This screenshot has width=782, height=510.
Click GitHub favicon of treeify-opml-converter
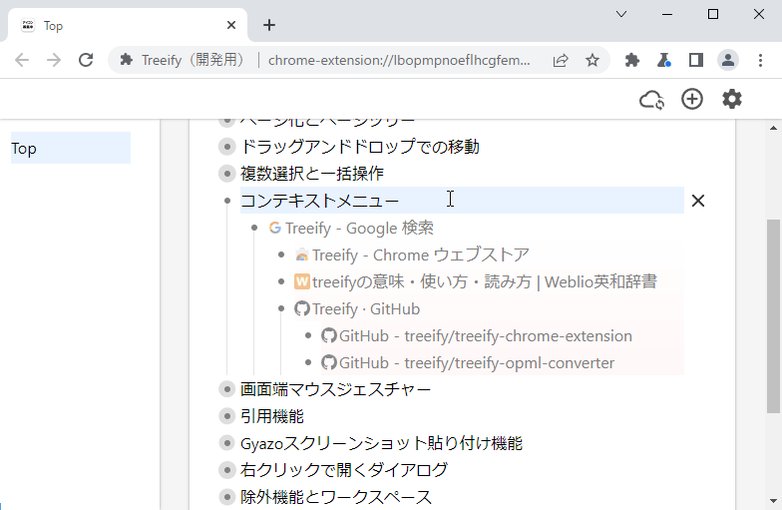point(329,362)
